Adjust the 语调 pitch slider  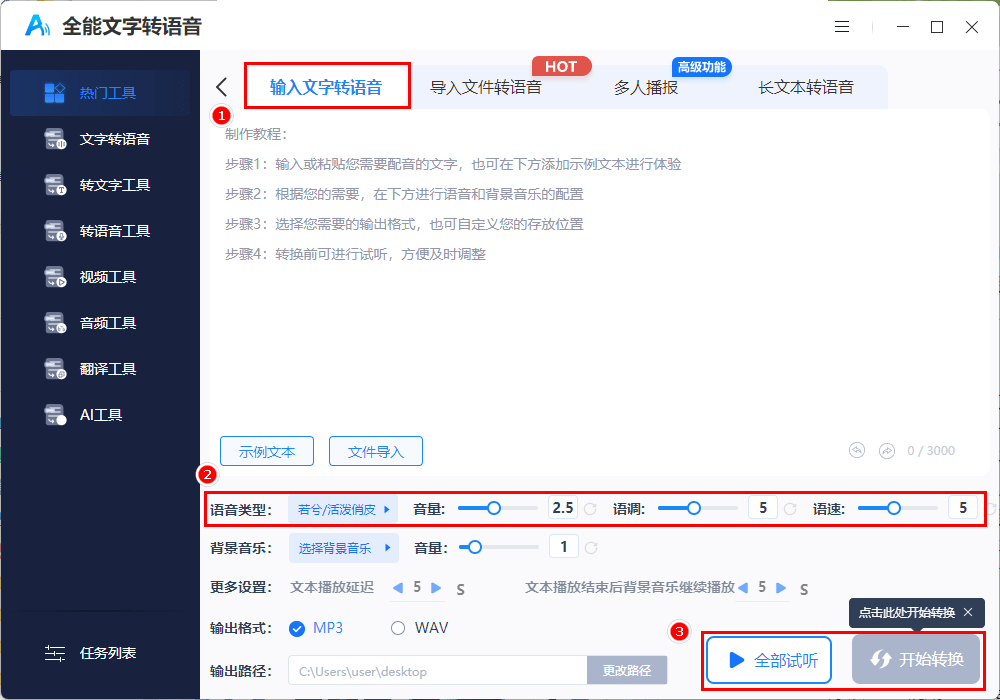697,508
